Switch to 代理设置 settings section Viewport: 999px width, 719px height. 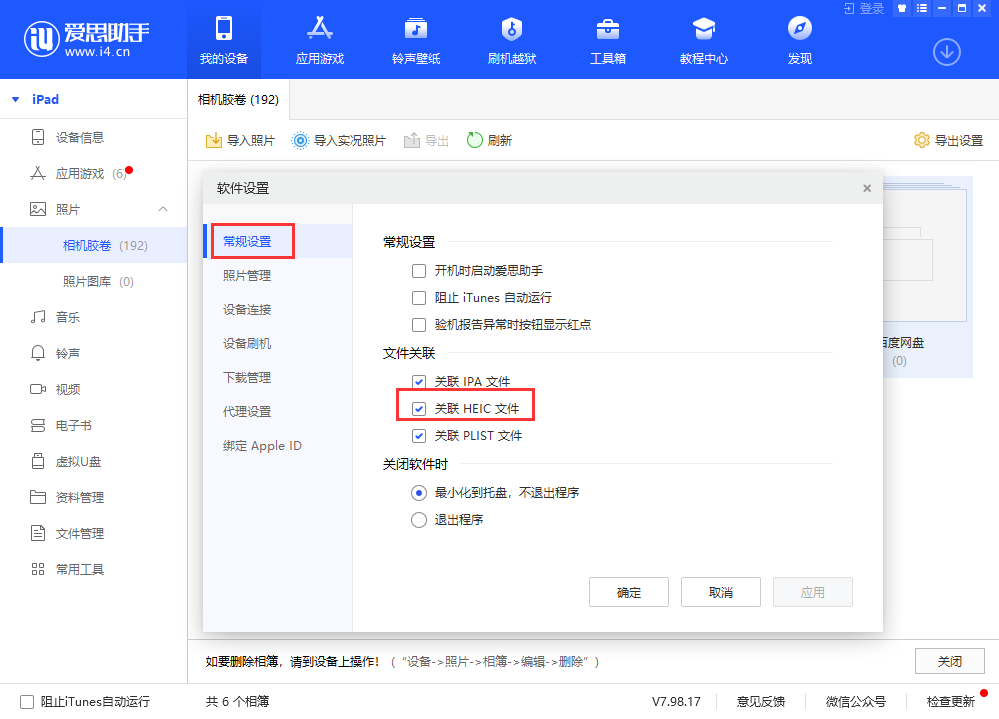(247, 412)
